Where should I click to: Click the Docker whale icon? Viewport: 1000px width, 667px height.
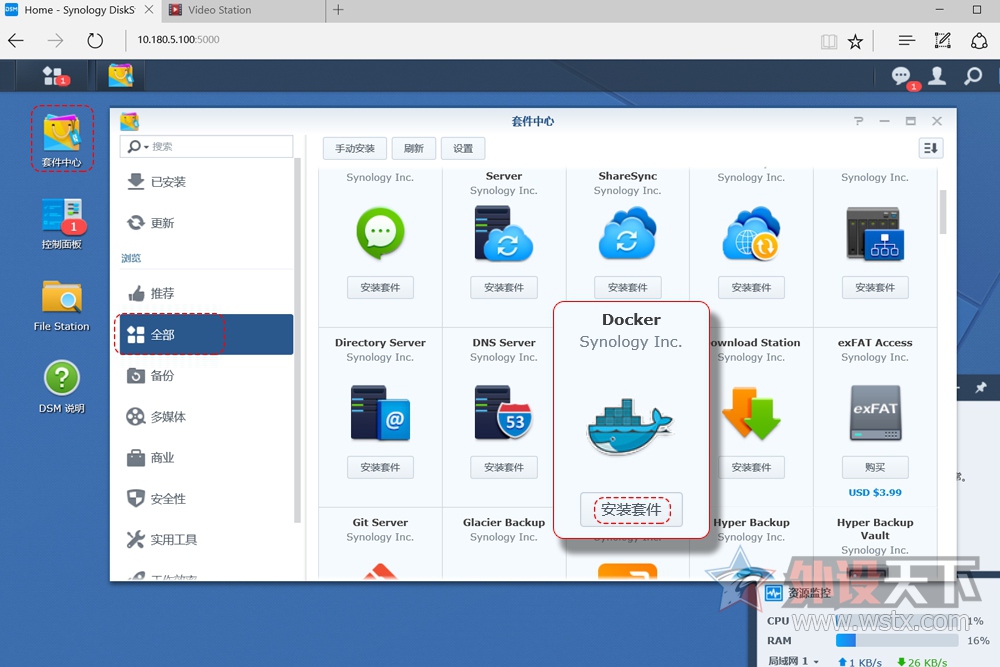pos(630,426)
